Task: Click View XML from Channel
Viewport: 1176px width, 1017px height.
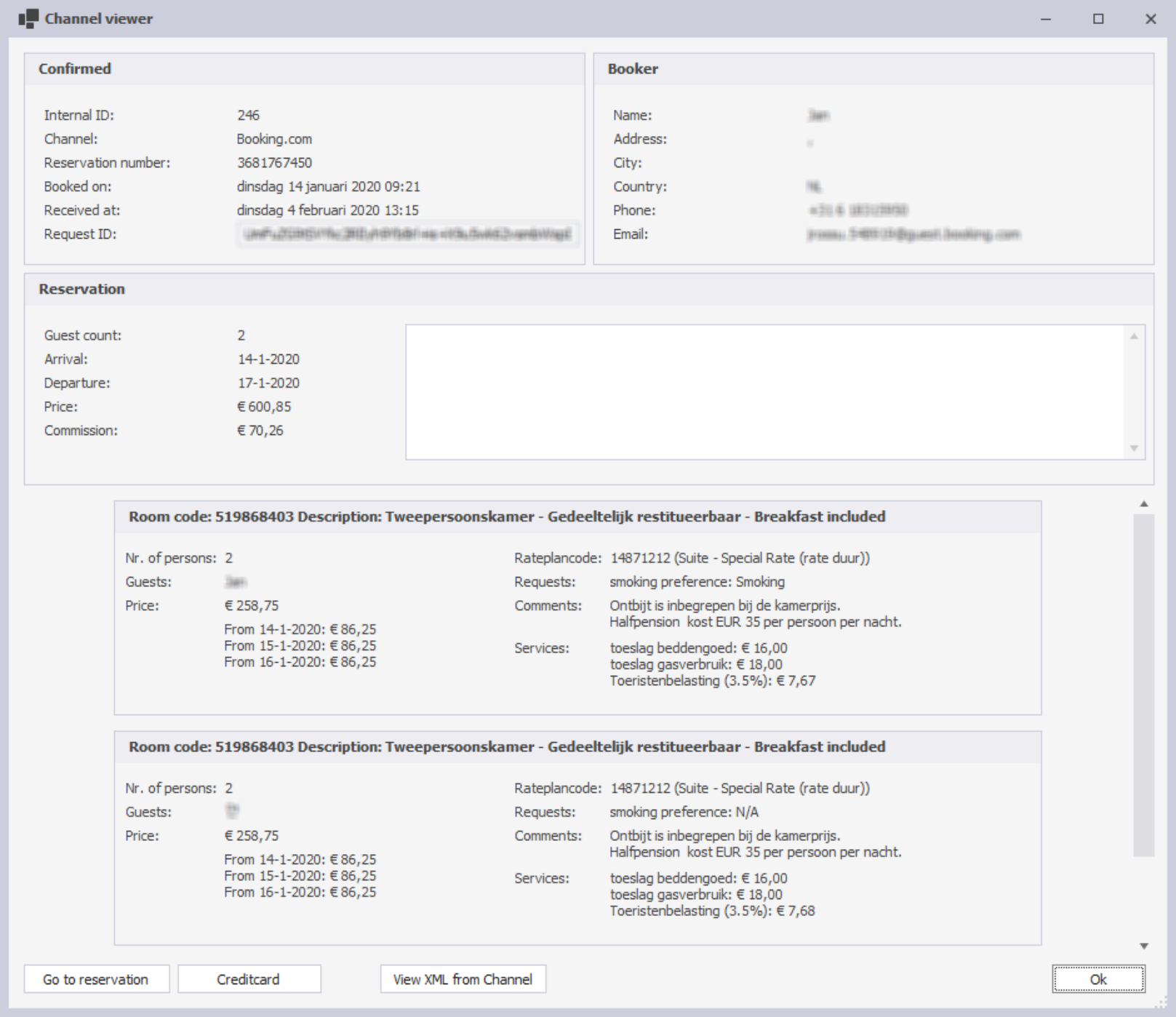Action: [x=463, y=979]
